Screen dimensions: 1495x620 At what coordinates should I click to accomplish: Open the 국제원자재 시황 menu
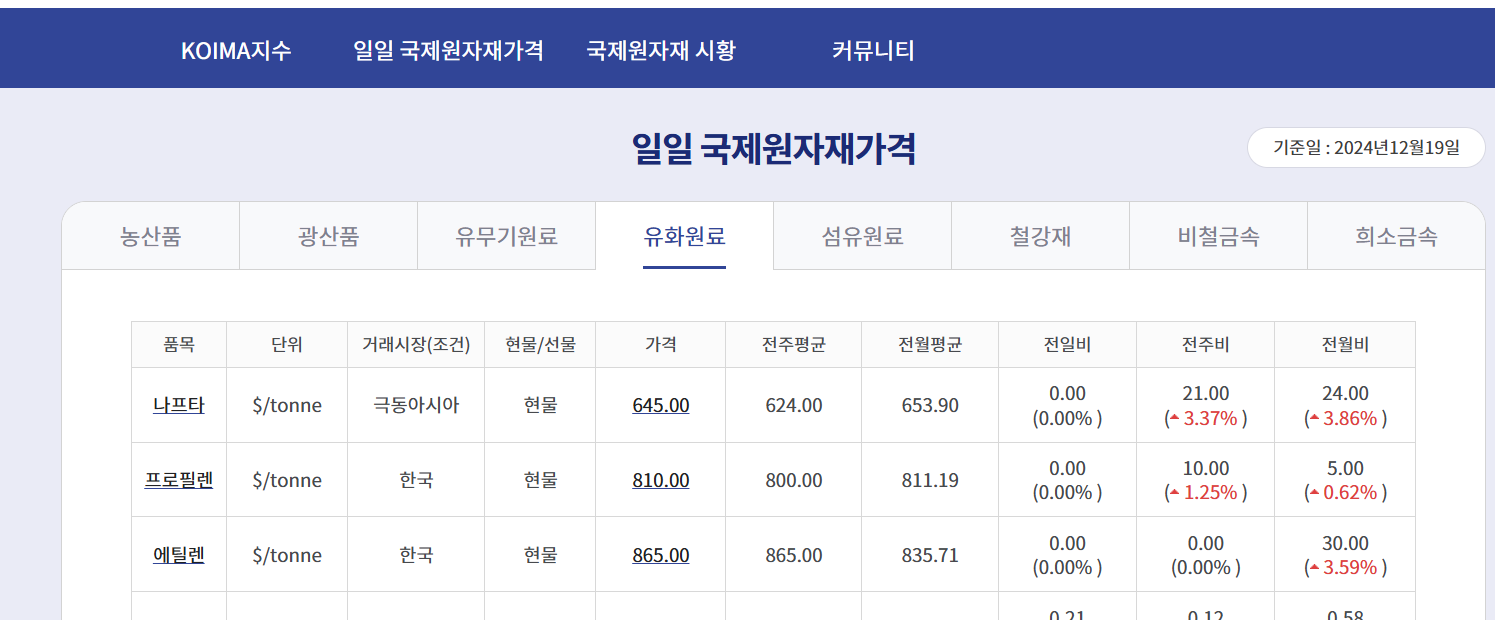coord(661,50)
